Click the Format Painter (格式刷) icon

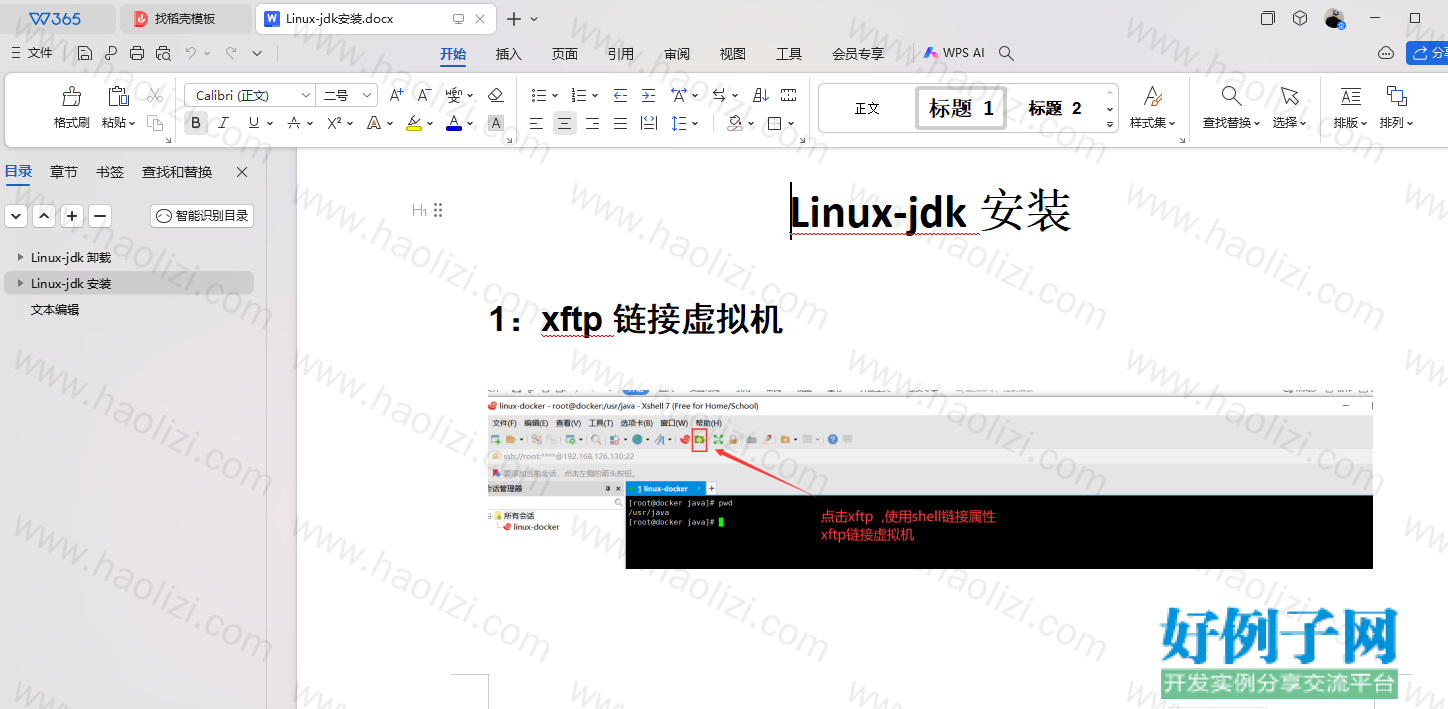click(71, 97)
